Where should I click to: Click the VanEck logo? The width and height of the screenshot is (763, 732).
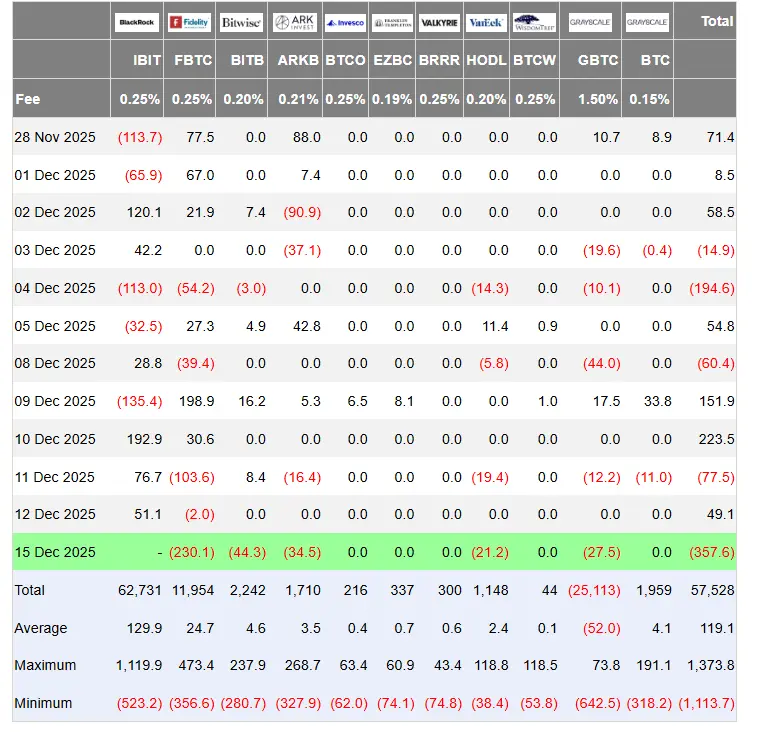coord(487,22)
